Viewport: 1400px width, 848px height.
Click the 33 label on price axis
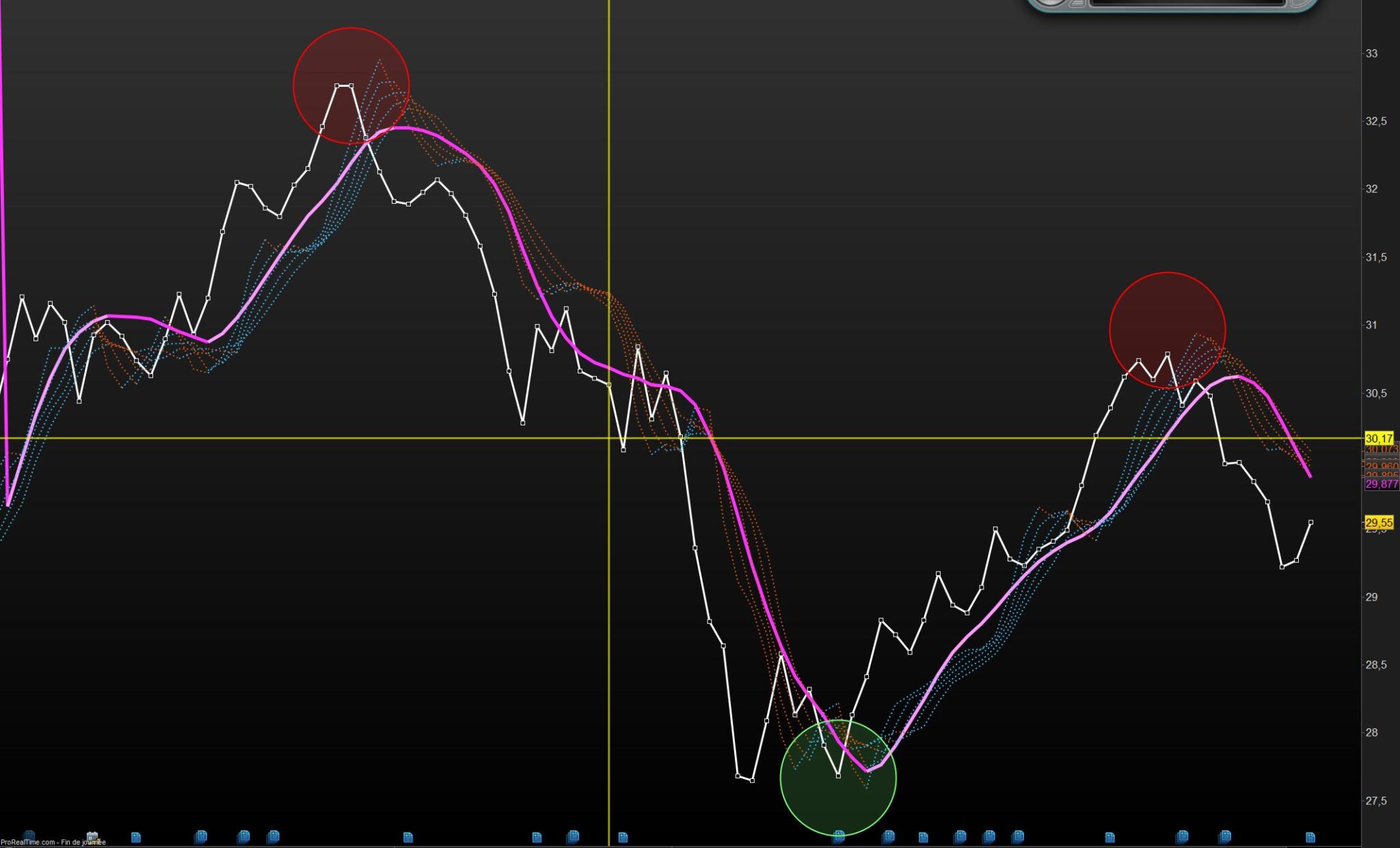click(1371, 53)
